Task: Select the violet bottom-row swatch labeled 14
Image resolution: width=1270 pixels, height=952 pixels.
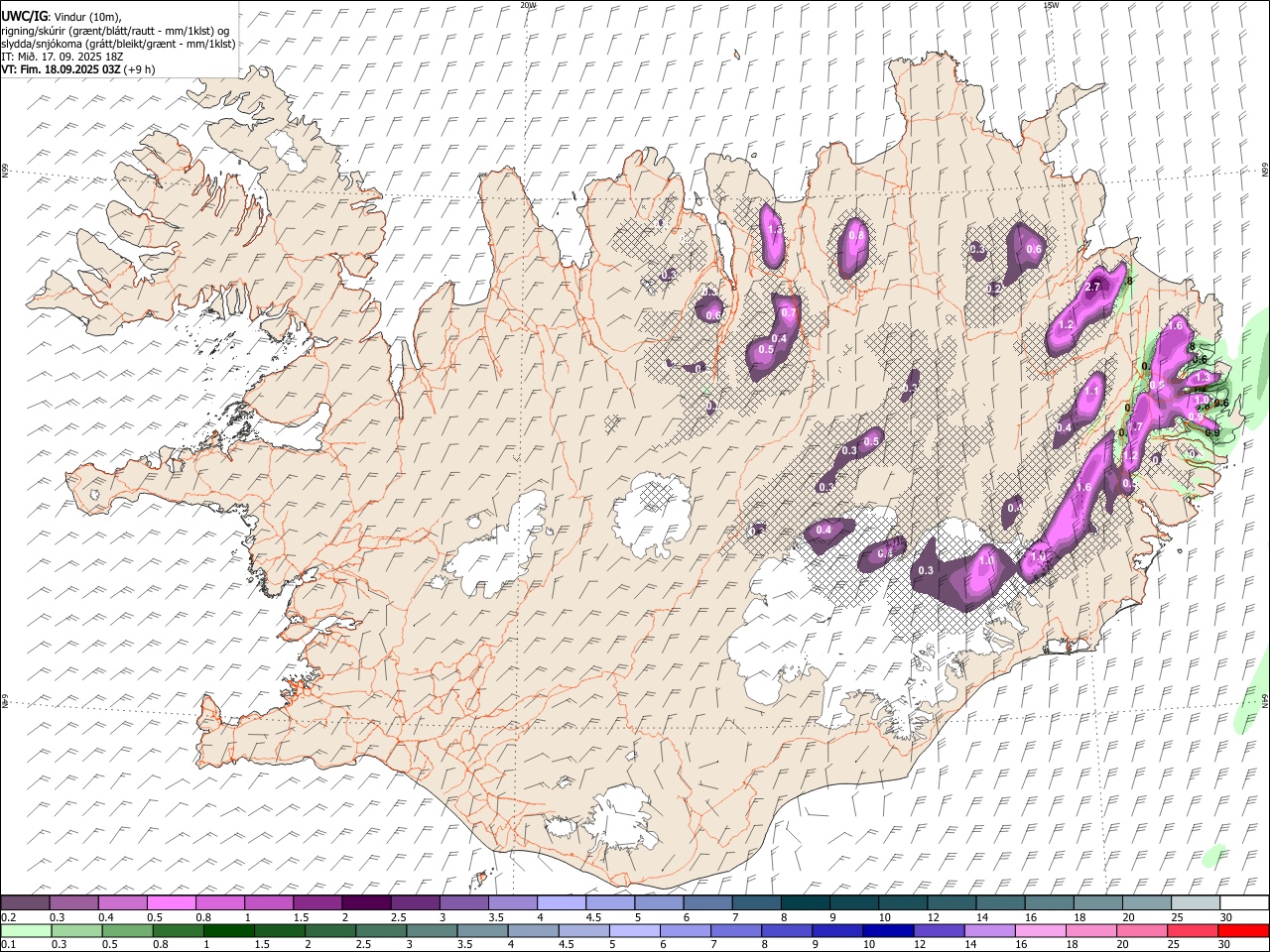Action: click(x=989, y=931)
